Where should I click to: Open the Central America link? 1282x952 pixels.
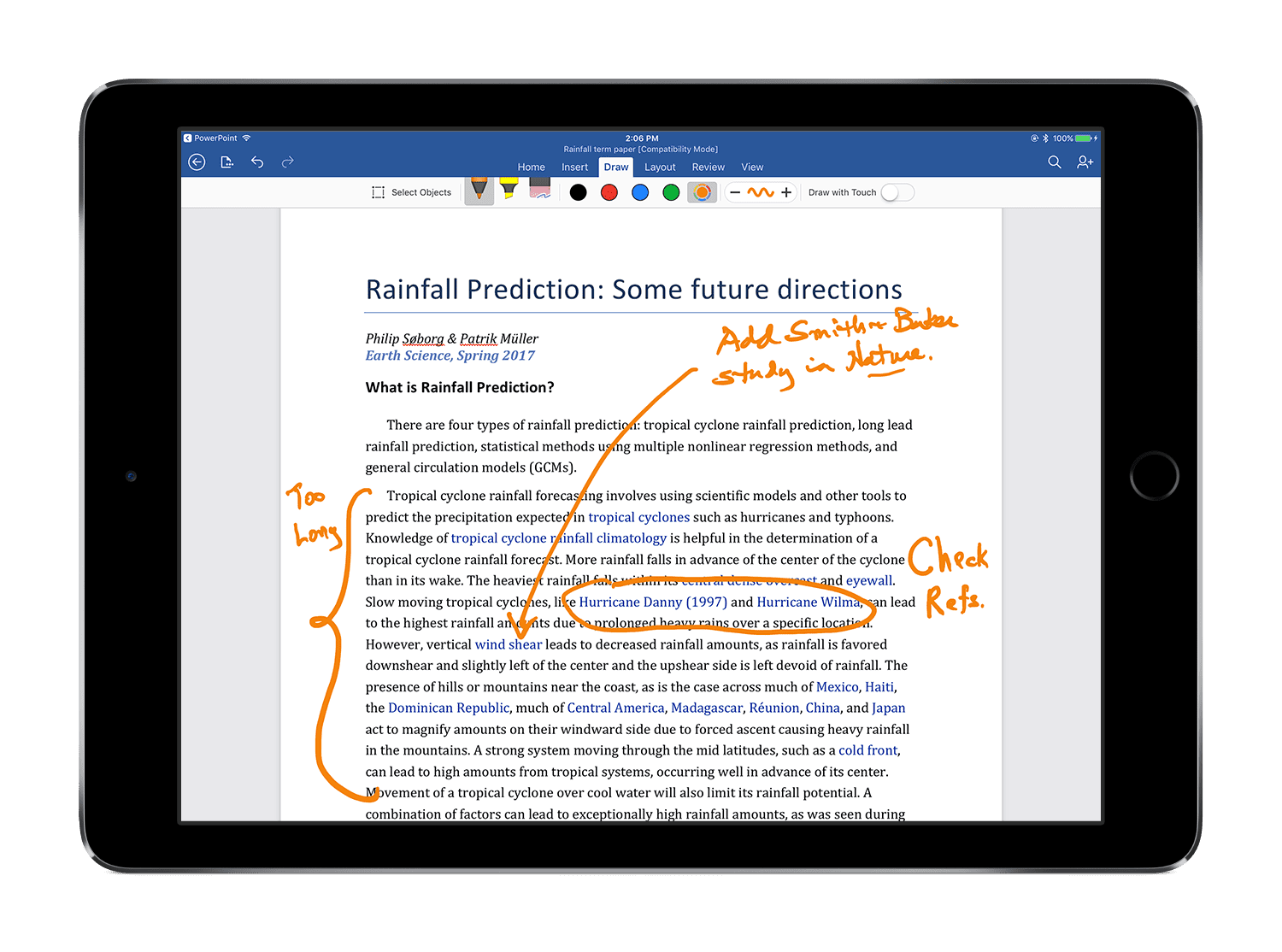pos(615,708)
